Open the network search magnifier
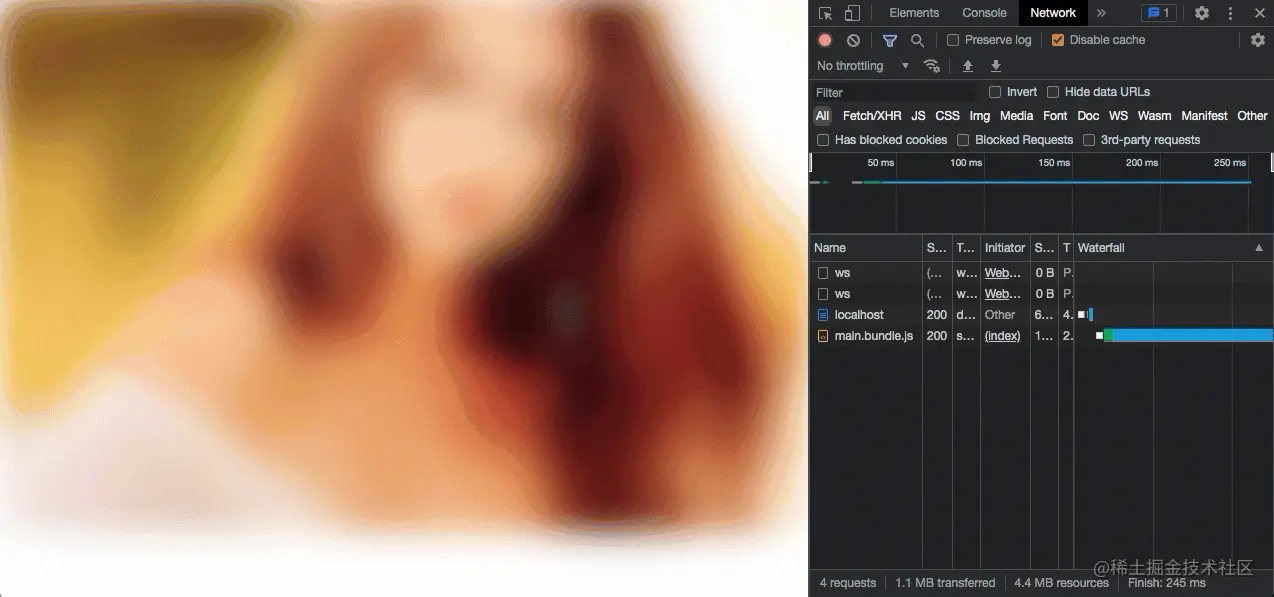Image resolution: width=1274 pixels, height=597 pixels. pyautogui.click(x=917, y=40)
